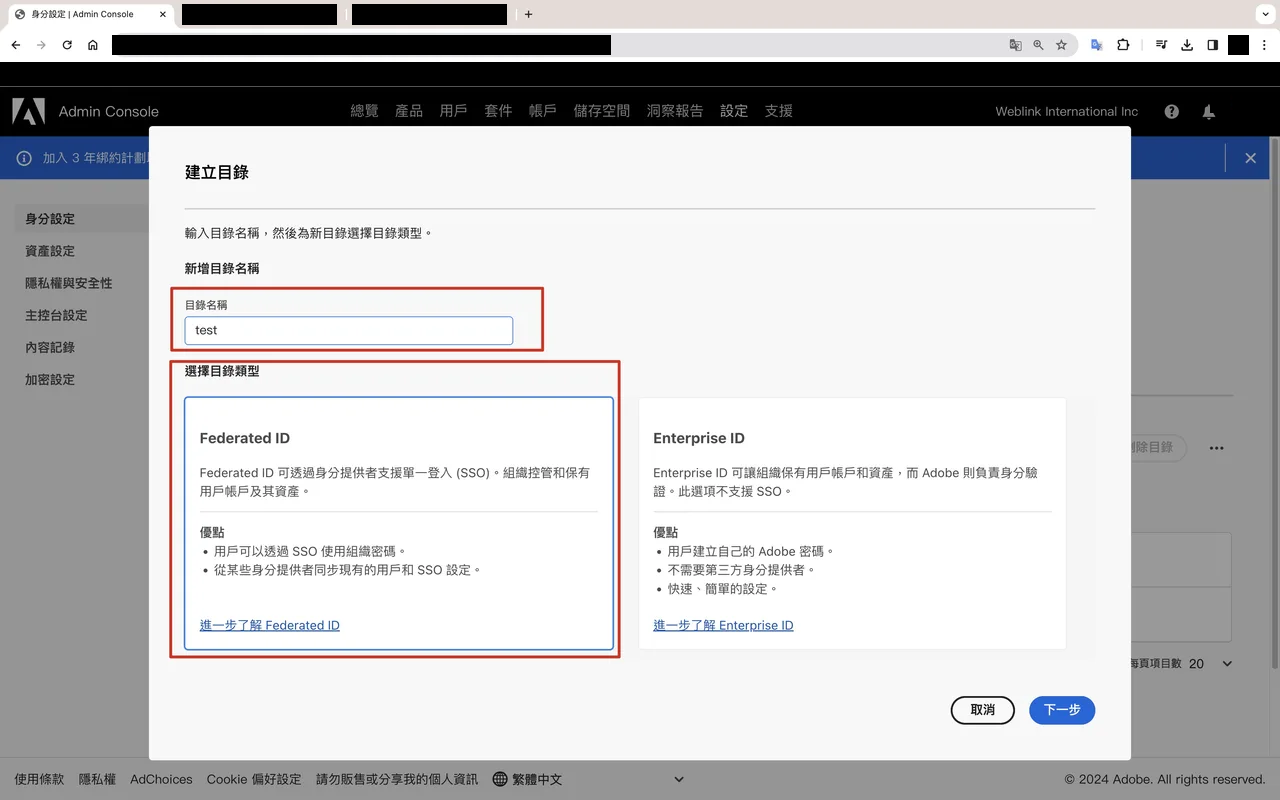Click the globe icon next to 繁體中文
Viewport: 1280px width, 800px height.
coord(500,779)
